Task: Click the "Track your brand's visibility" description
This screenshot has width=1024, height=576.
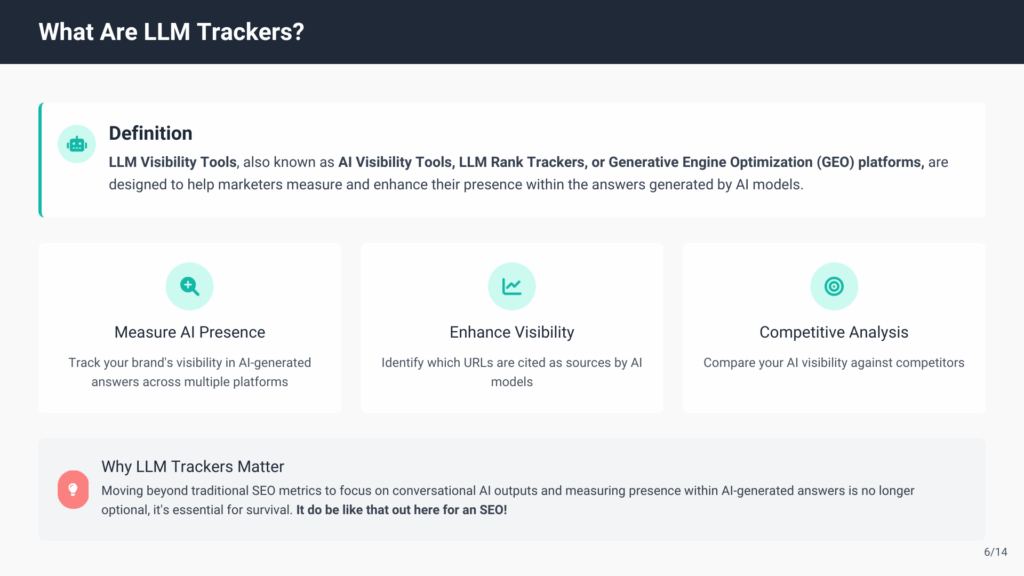Action: (x=190, y=372)
